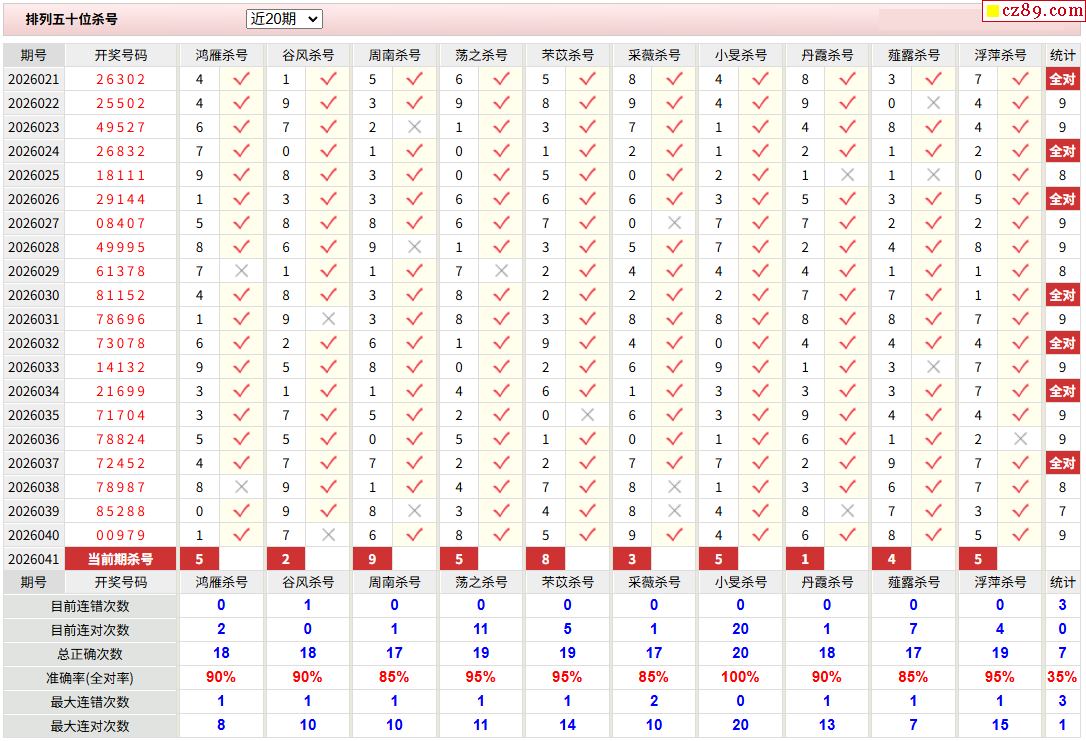Click the 35% all-correct rate statistic

coord(1062,677)
